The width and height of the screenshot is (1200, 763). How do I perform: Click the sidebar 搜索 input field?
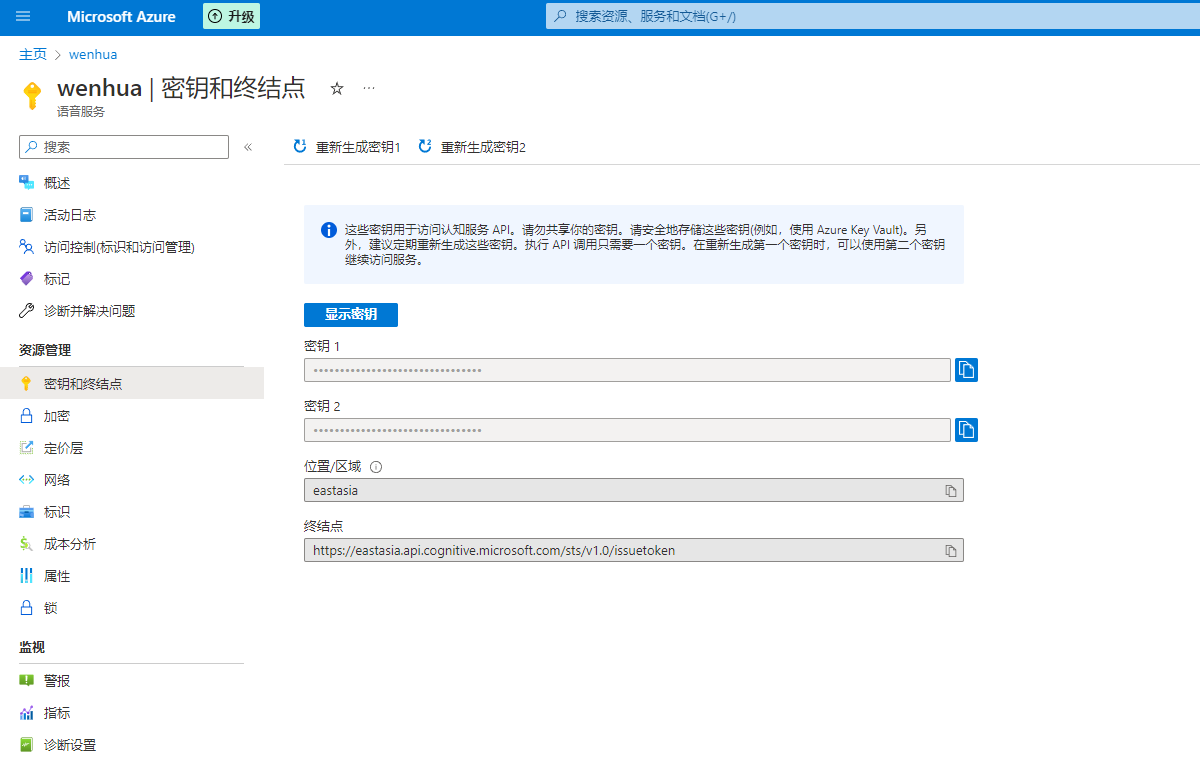pyautogui.click(x=124, y=147)
